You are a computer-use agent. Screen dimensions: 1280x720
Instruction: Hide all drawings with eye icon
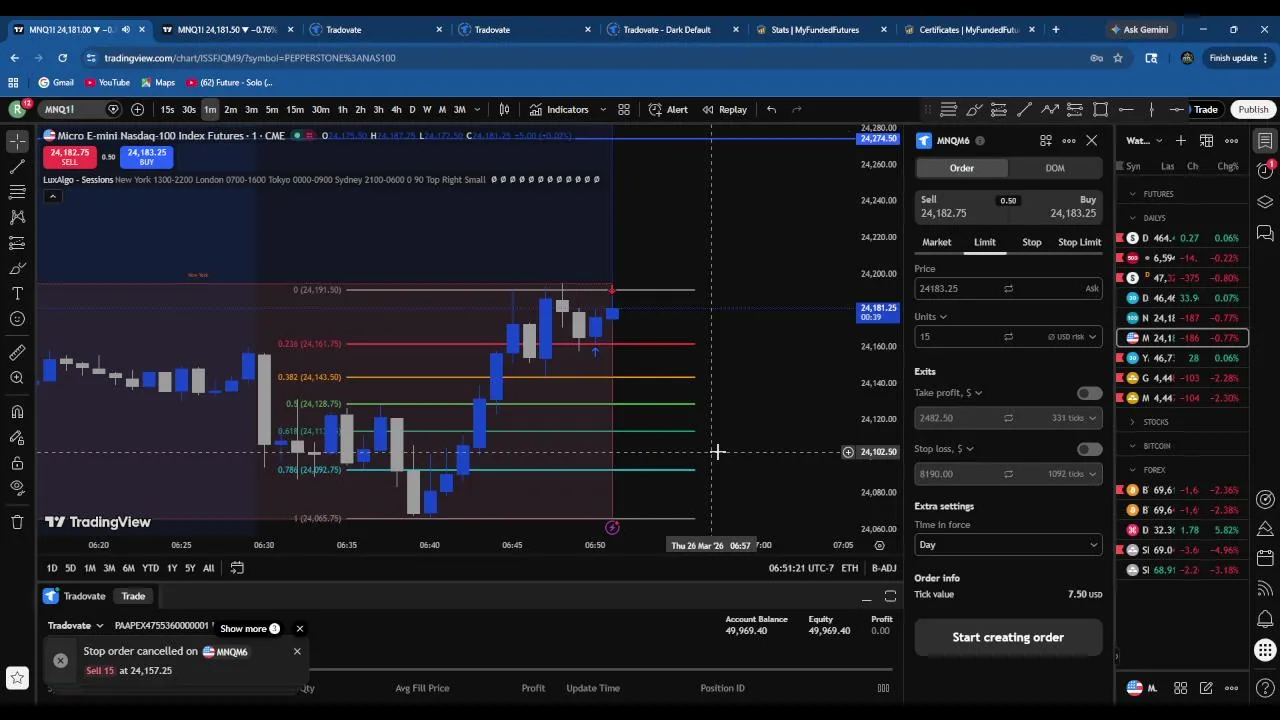click(x=17, y=488)
